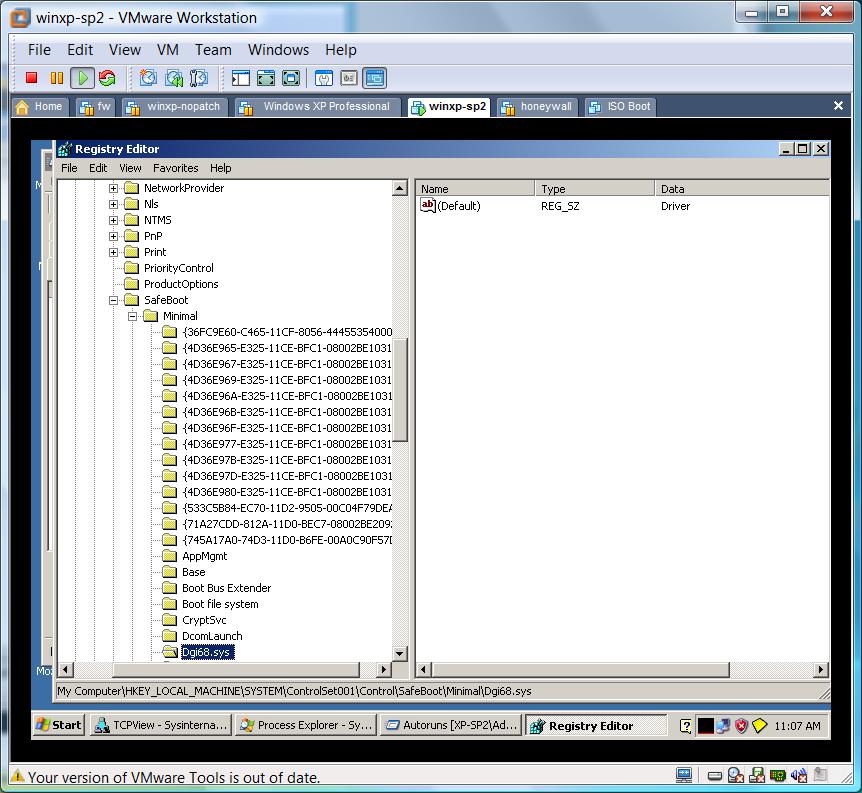862x793 pixels.
Task: Click the 11:07 AM taskbar clock
Action: pos(797,726)
